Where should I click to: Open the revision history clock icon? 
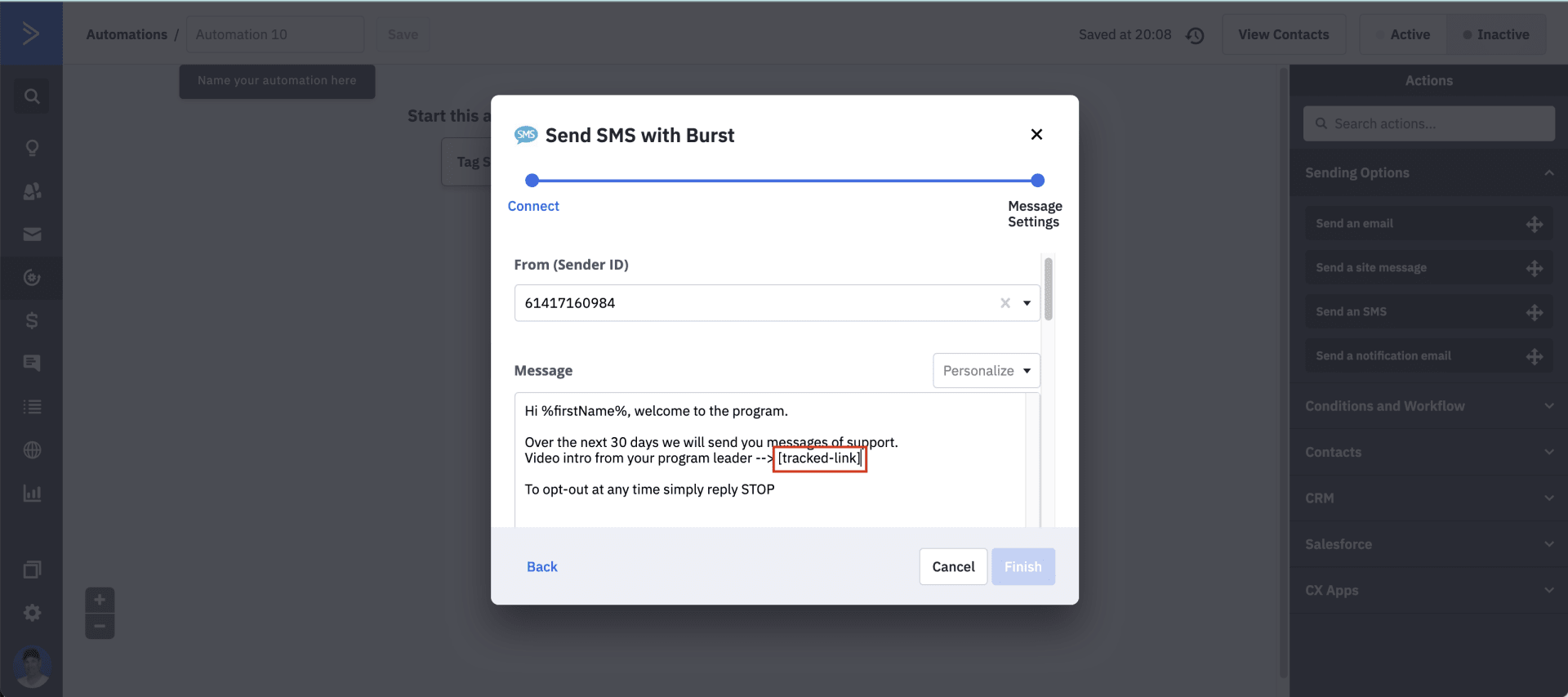1195,35
